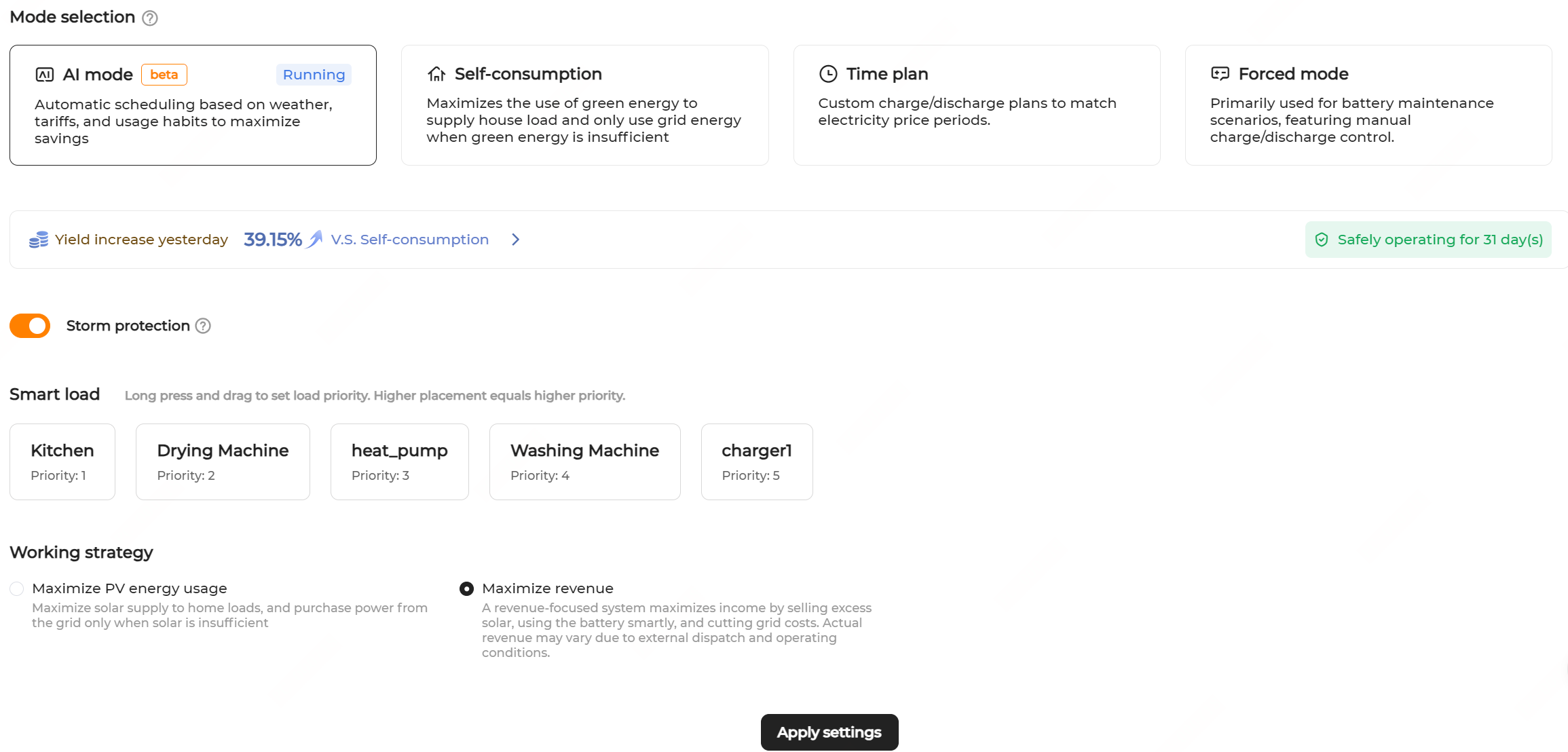
Task: Switch to Time plan mode card
Action: click(976, 105)
